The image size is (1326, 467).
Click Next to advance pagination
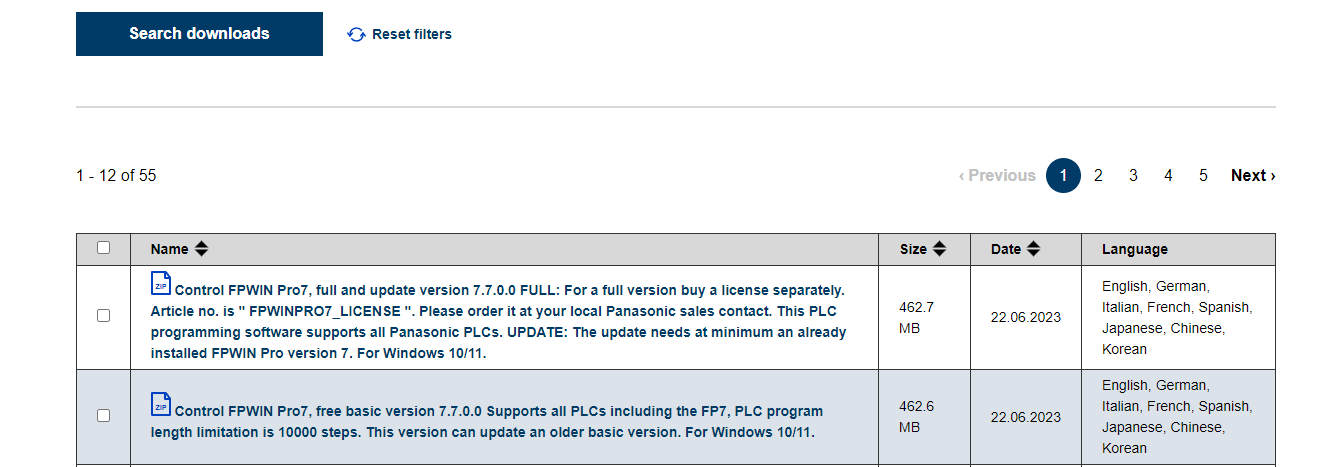1253,176
